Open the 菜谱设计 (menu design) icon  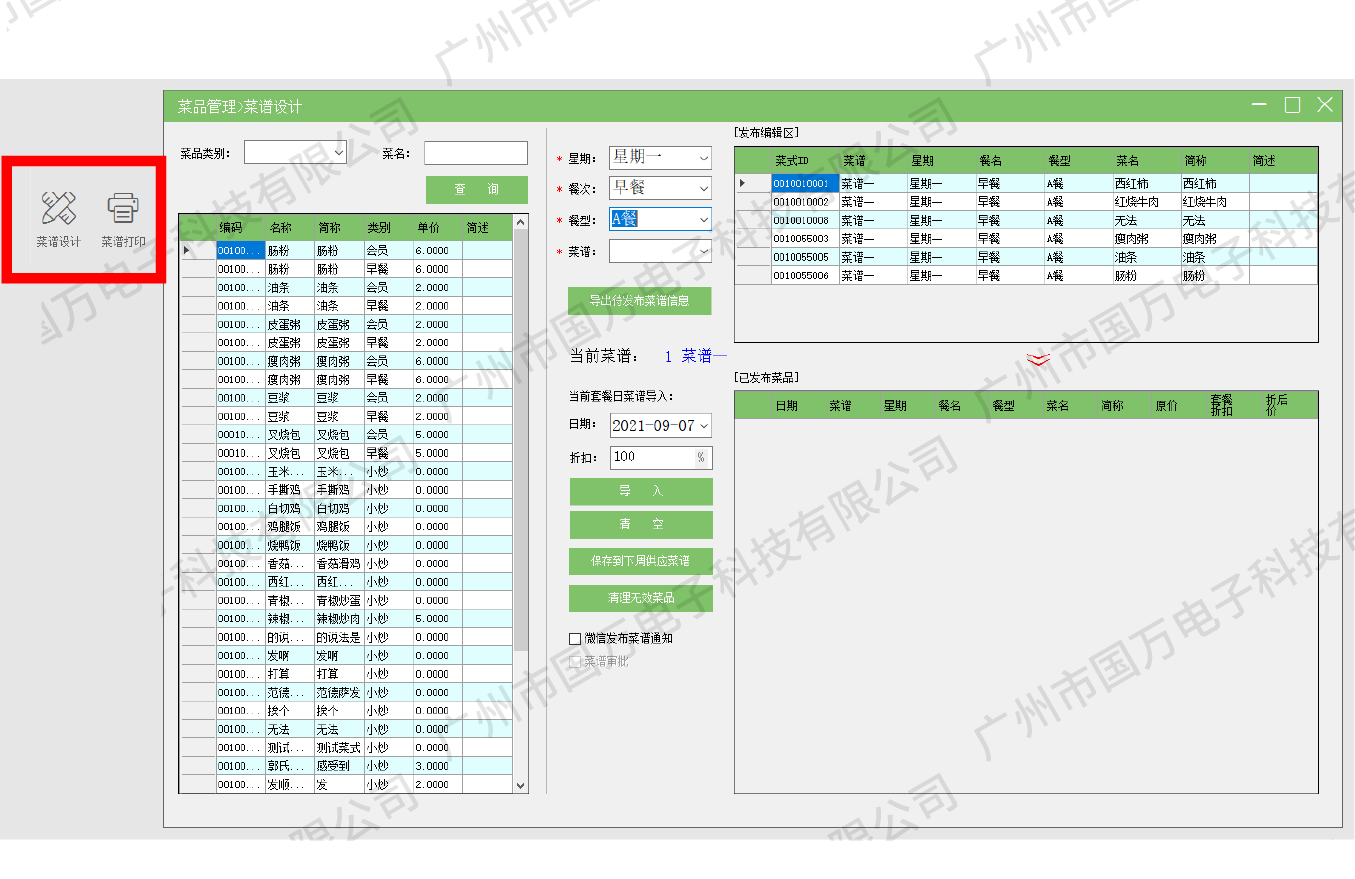[58, 217]
